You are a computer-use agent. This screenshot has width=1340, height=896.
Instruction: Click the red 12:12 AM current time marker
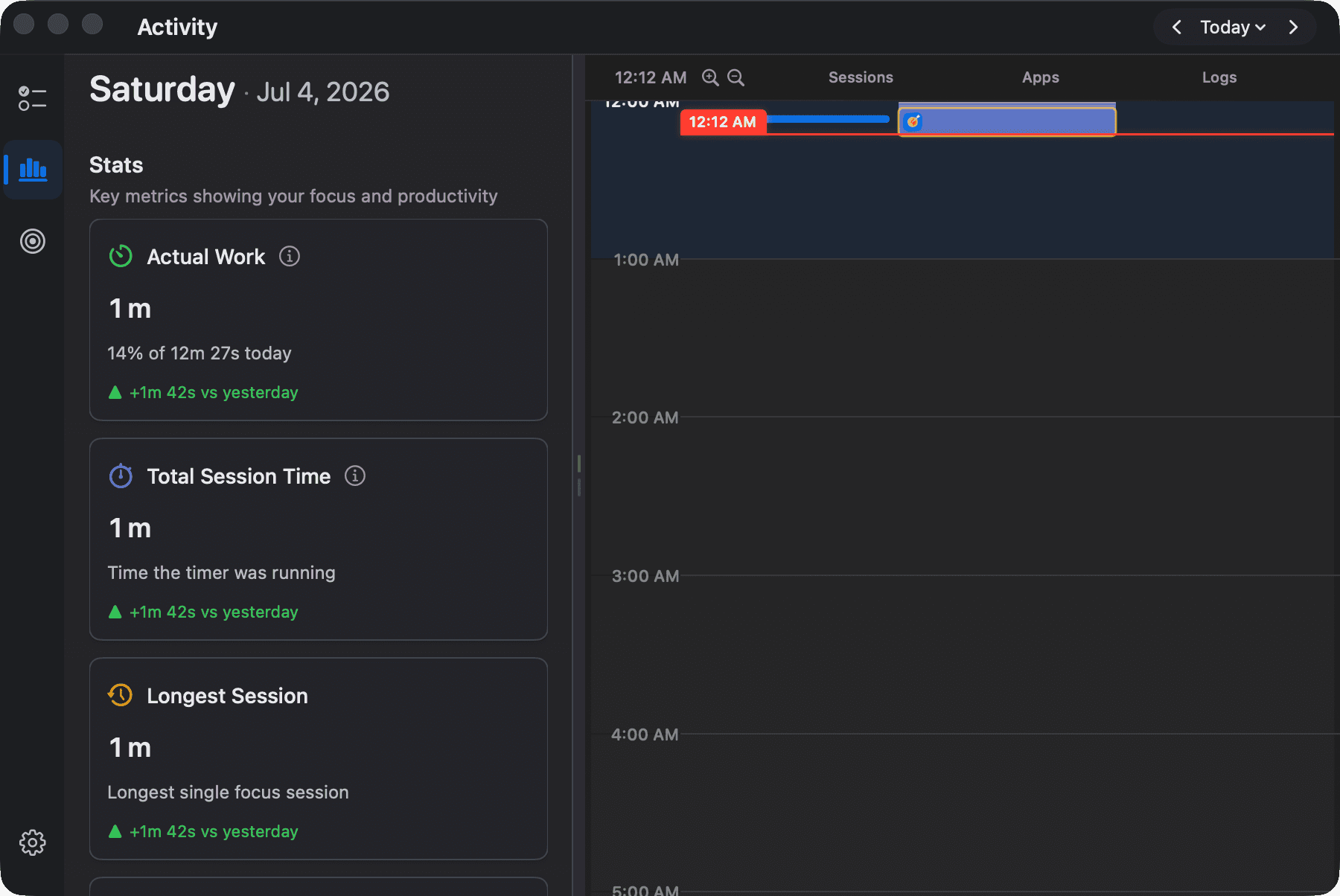coord(723,122)
